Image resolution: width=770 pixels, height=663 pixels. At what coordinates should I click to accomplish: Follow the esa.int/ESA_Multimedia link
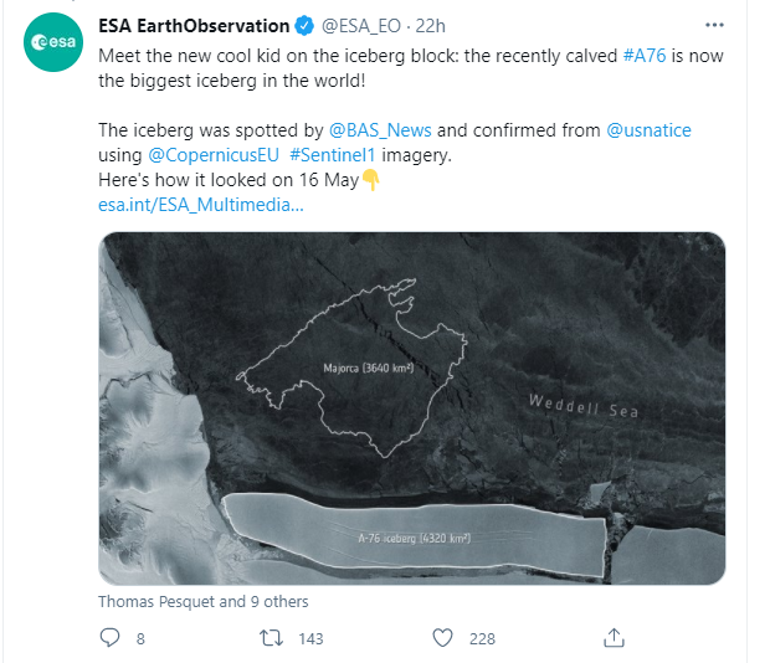tap(201, 205)
